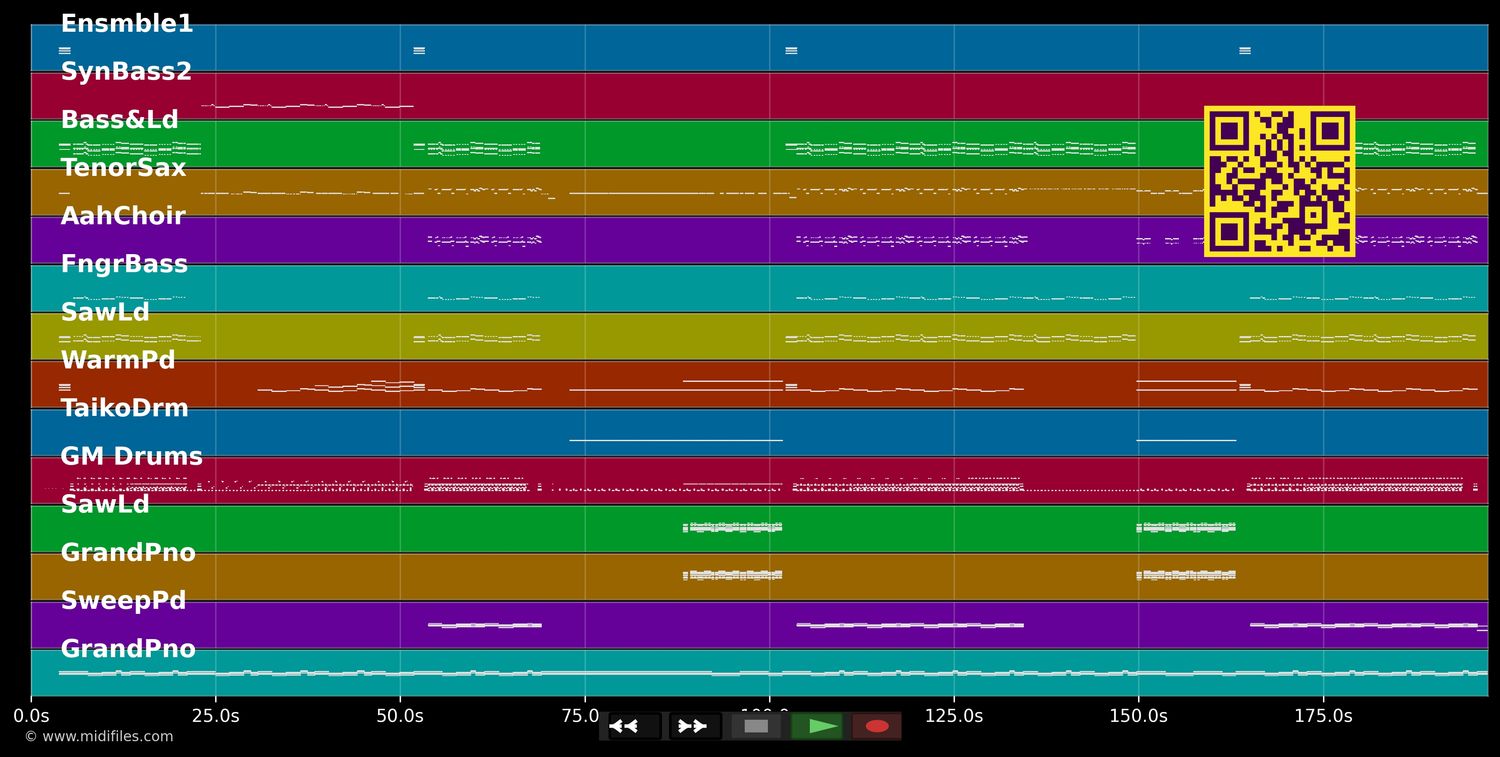The image size is (1500, 757).
Task: Select the WarmPd track label
Action: point(118,360)
